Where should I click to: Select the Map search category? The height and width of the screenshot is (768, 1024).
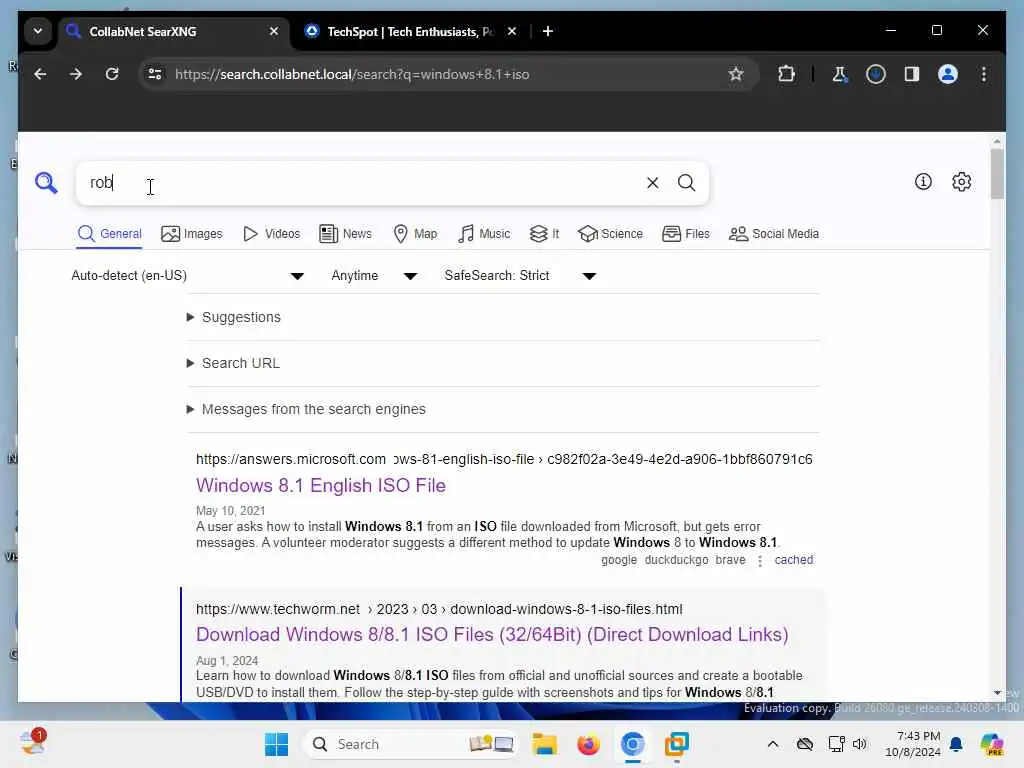click(x=415, y=234)
